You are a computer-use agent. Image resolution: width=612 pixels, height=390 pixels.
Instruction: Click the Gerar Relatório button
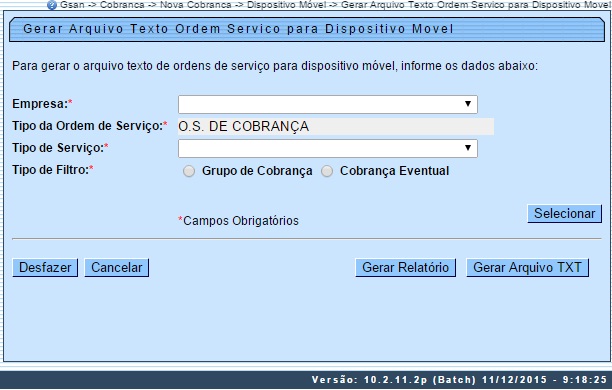[x=406, y=267]
